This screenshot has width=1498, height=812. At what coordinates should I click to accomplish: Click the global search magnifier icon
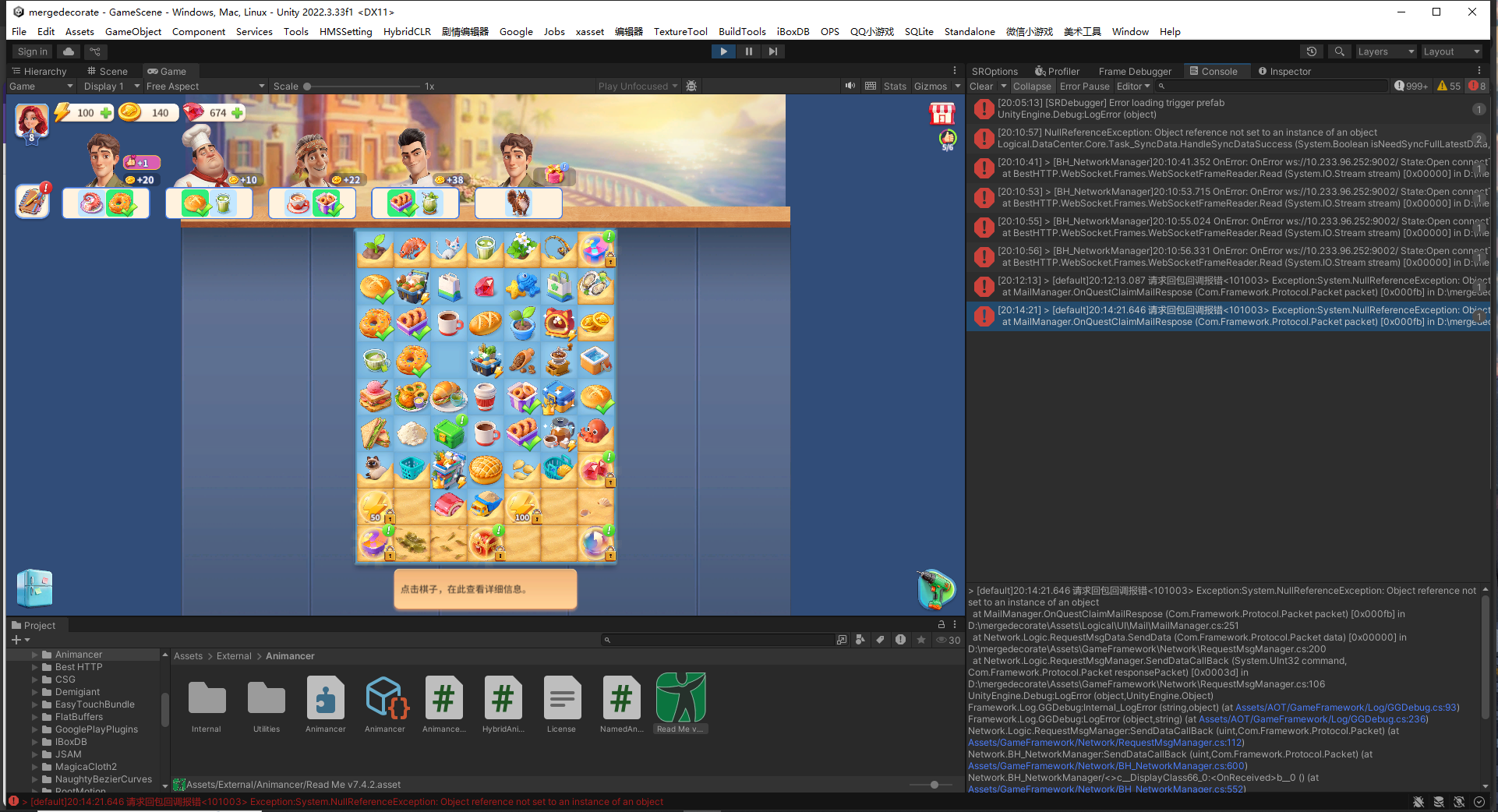pyautogui.click(x=1339, y=51)
